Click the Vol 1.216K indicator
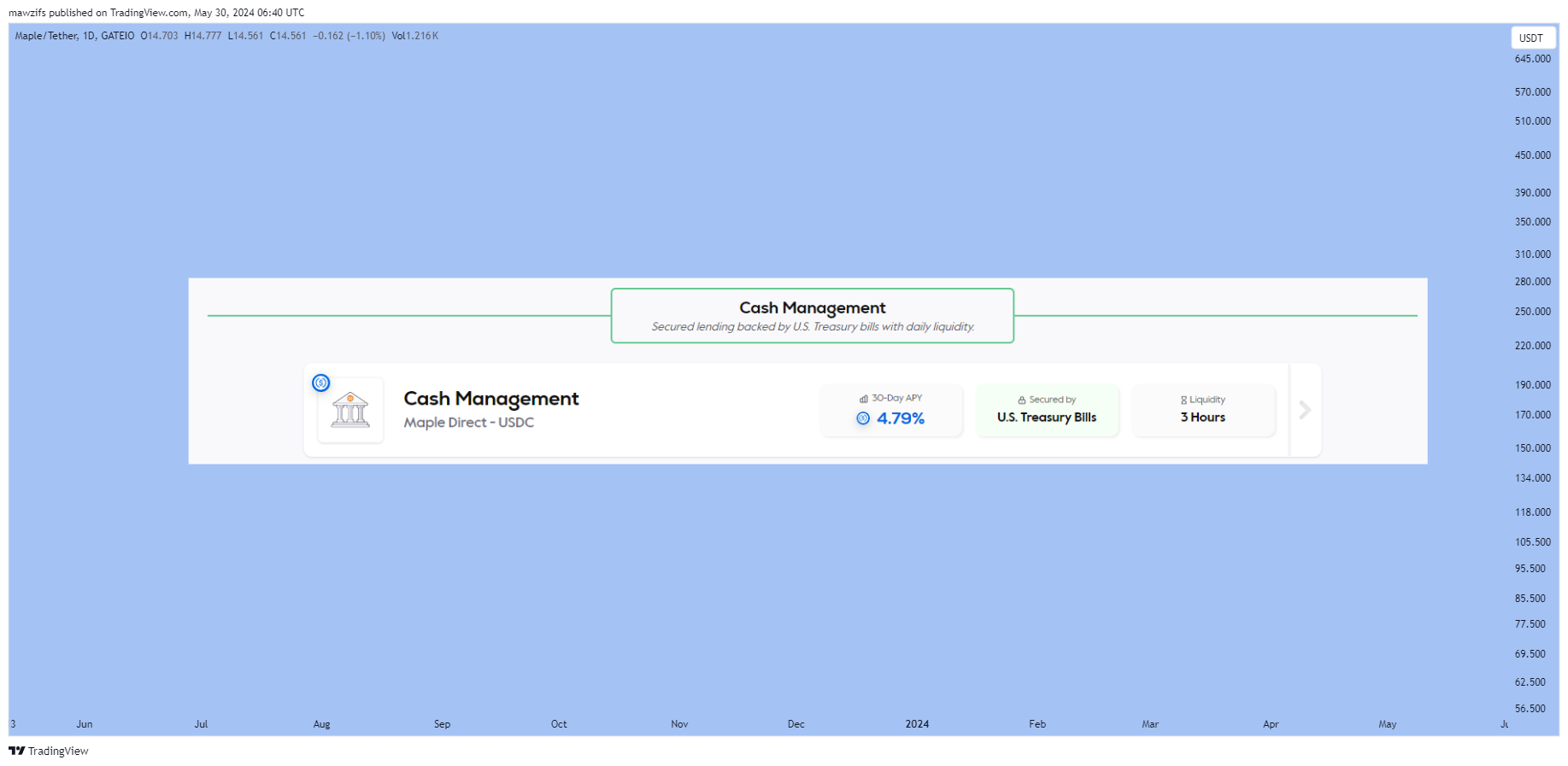Image resolution: width=1568 pixels, height=766 pixels. coord(415,36)
